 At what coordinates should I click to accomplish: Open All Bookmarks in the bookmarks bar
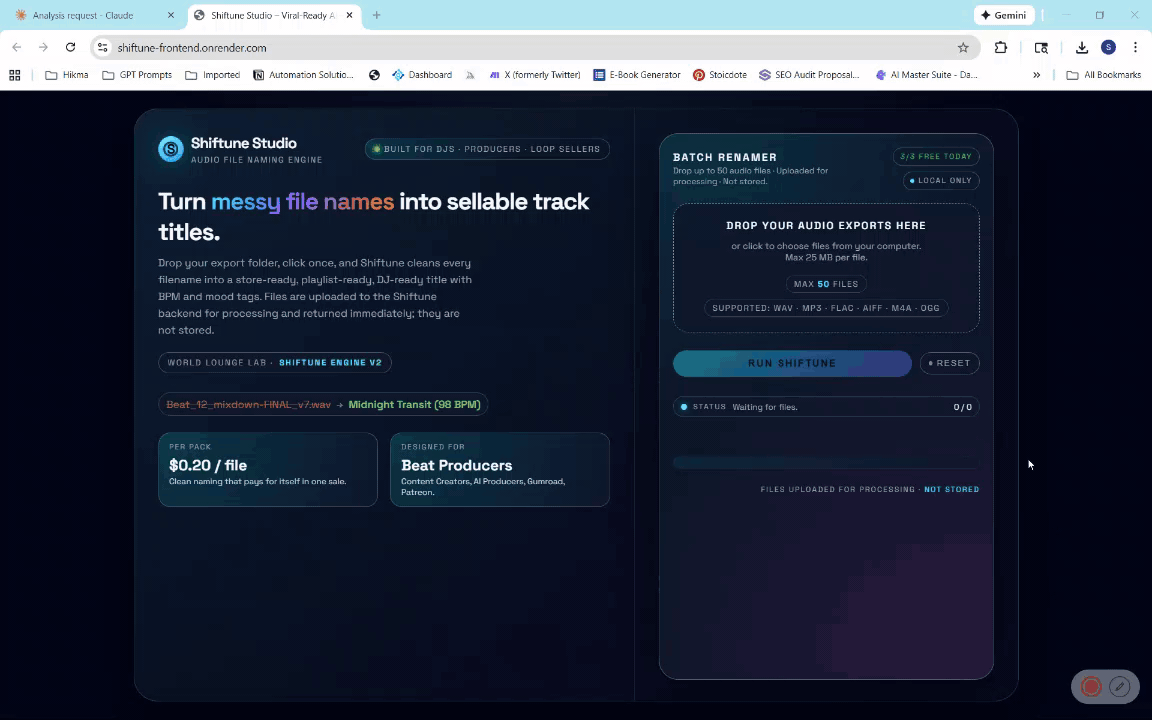pos(1104,74)
